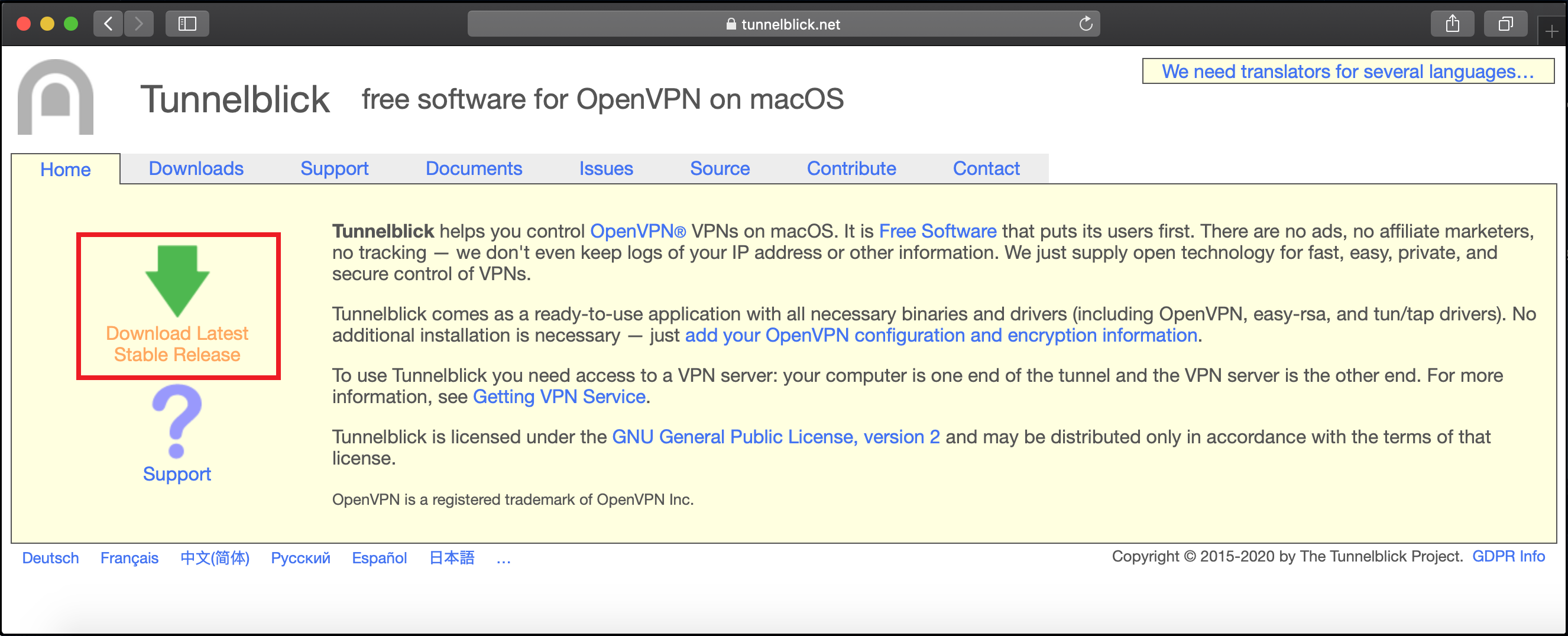Switch language to Русский
The width and height of the screenshot is (1568, 636).
pyautogui.click(x=300, y=557)
